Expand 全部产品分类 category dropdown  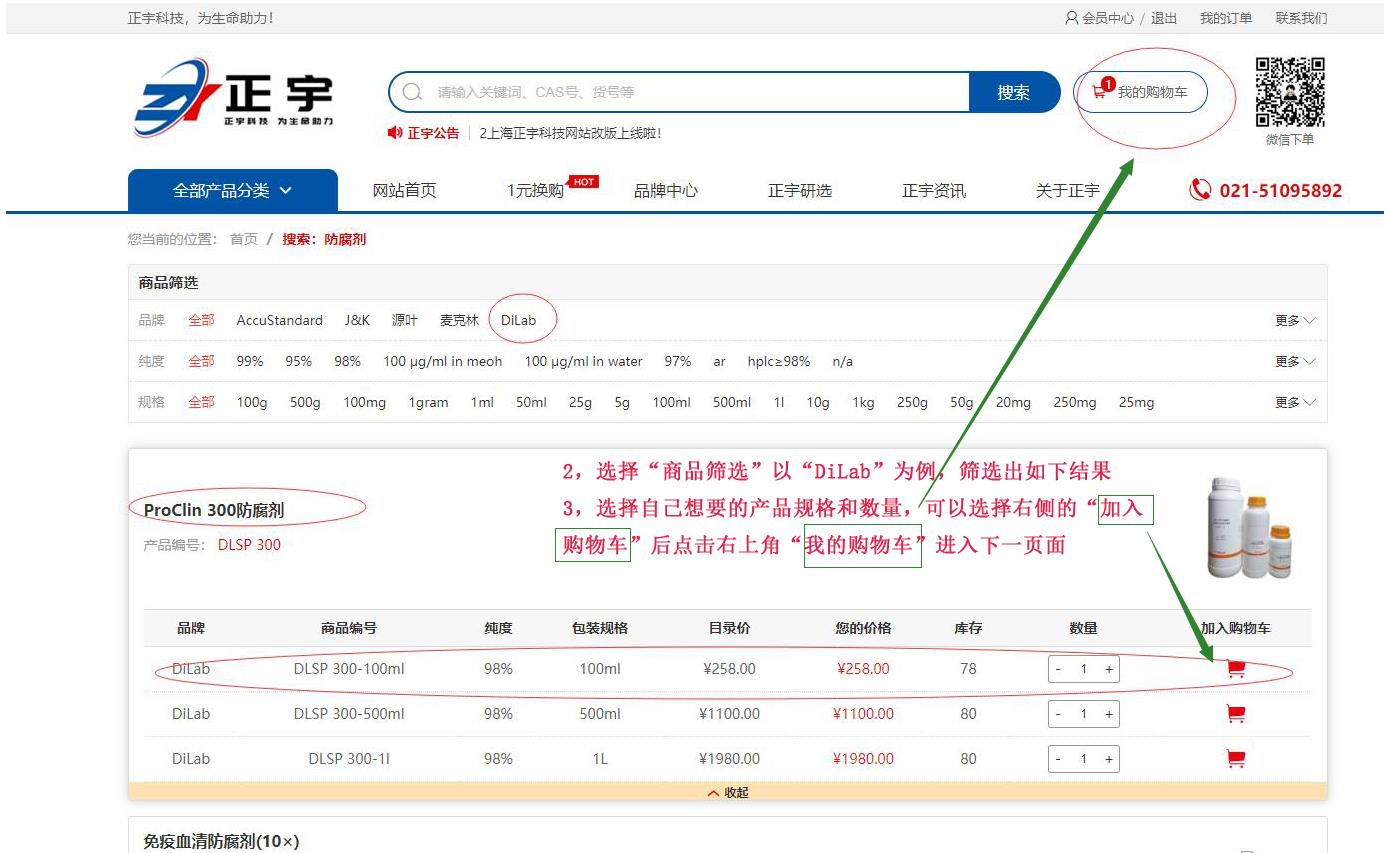233,190
